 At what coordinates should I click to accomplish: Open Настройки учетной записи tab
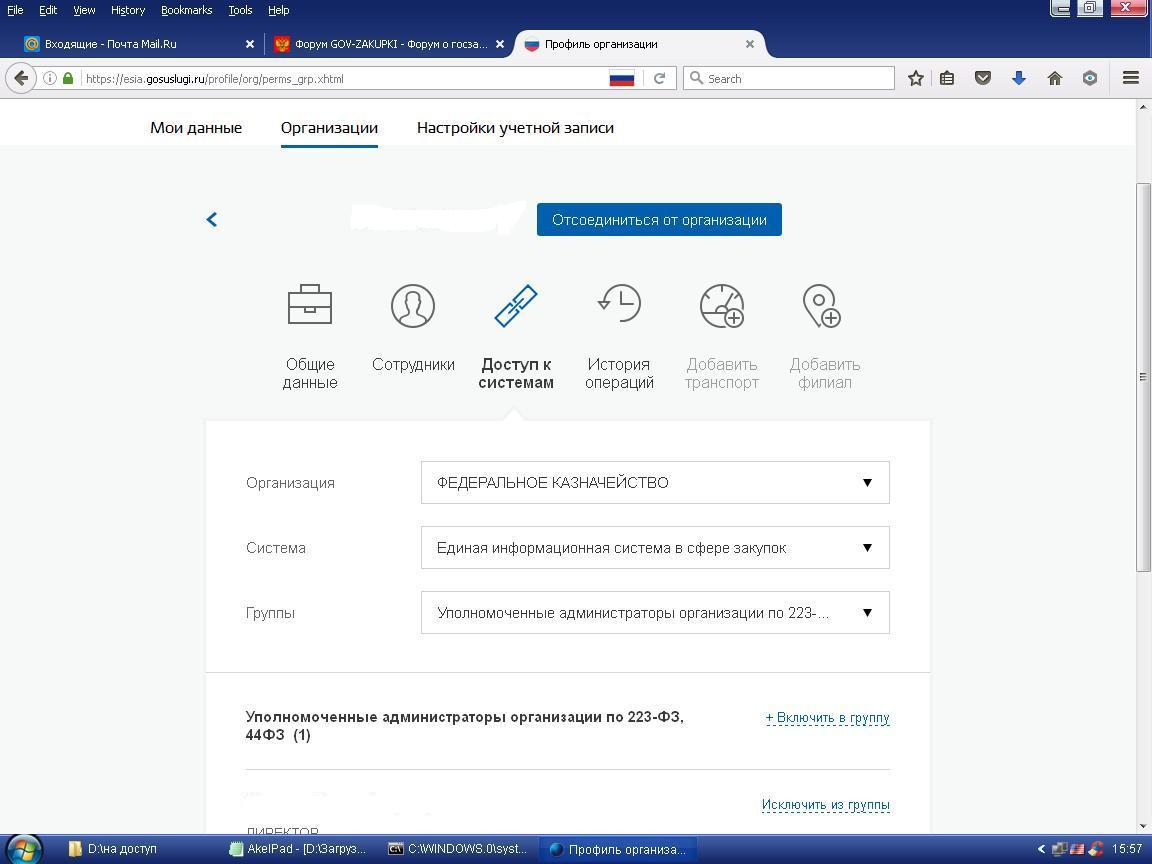[515, 128]
